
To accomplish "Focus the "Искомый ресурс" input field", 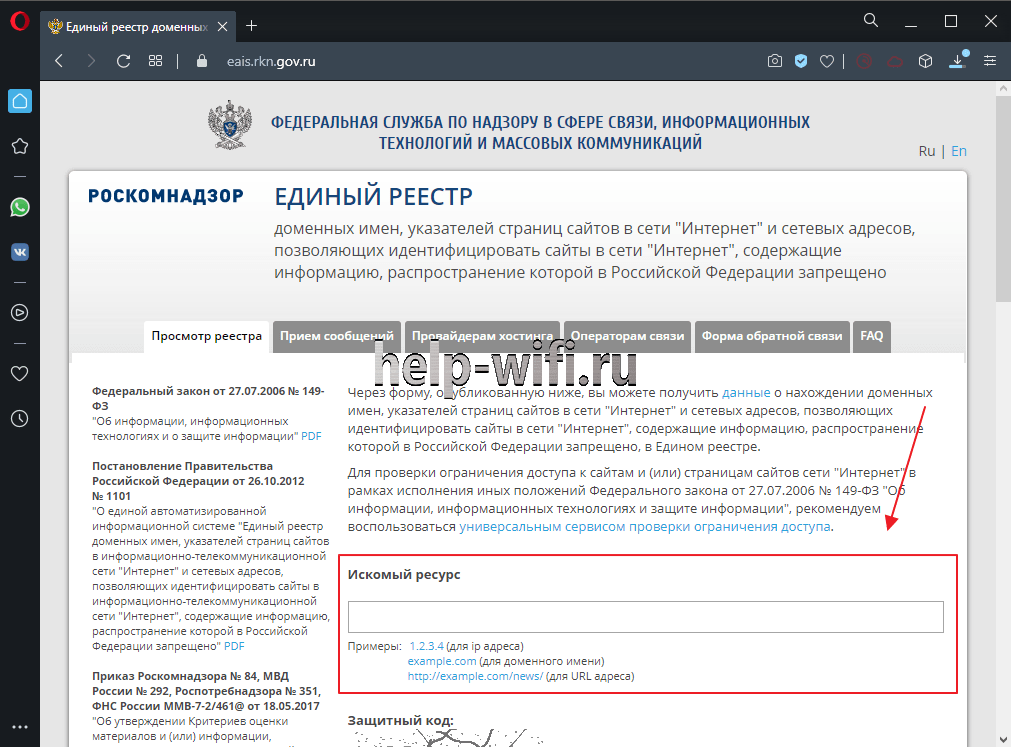I will [x=645, y=617].
